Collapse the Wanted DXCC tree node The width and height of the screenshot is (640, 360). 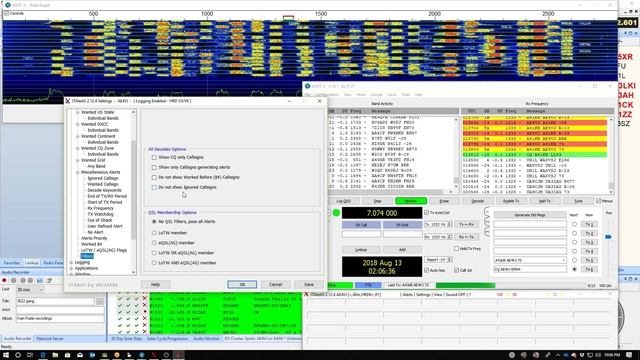[x=77, y=124]
